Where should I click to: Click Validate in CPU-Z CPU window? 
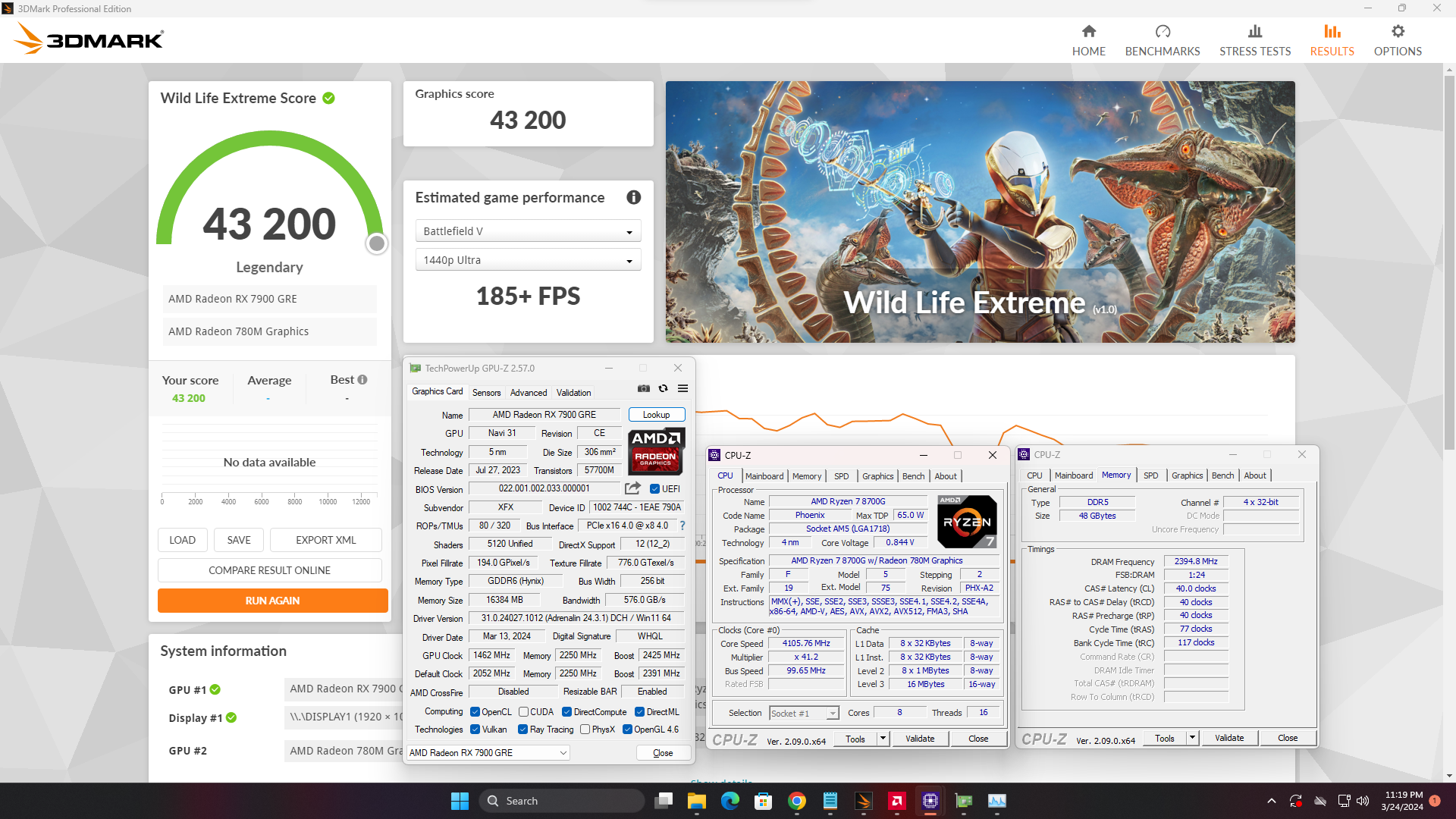point(920,739)
